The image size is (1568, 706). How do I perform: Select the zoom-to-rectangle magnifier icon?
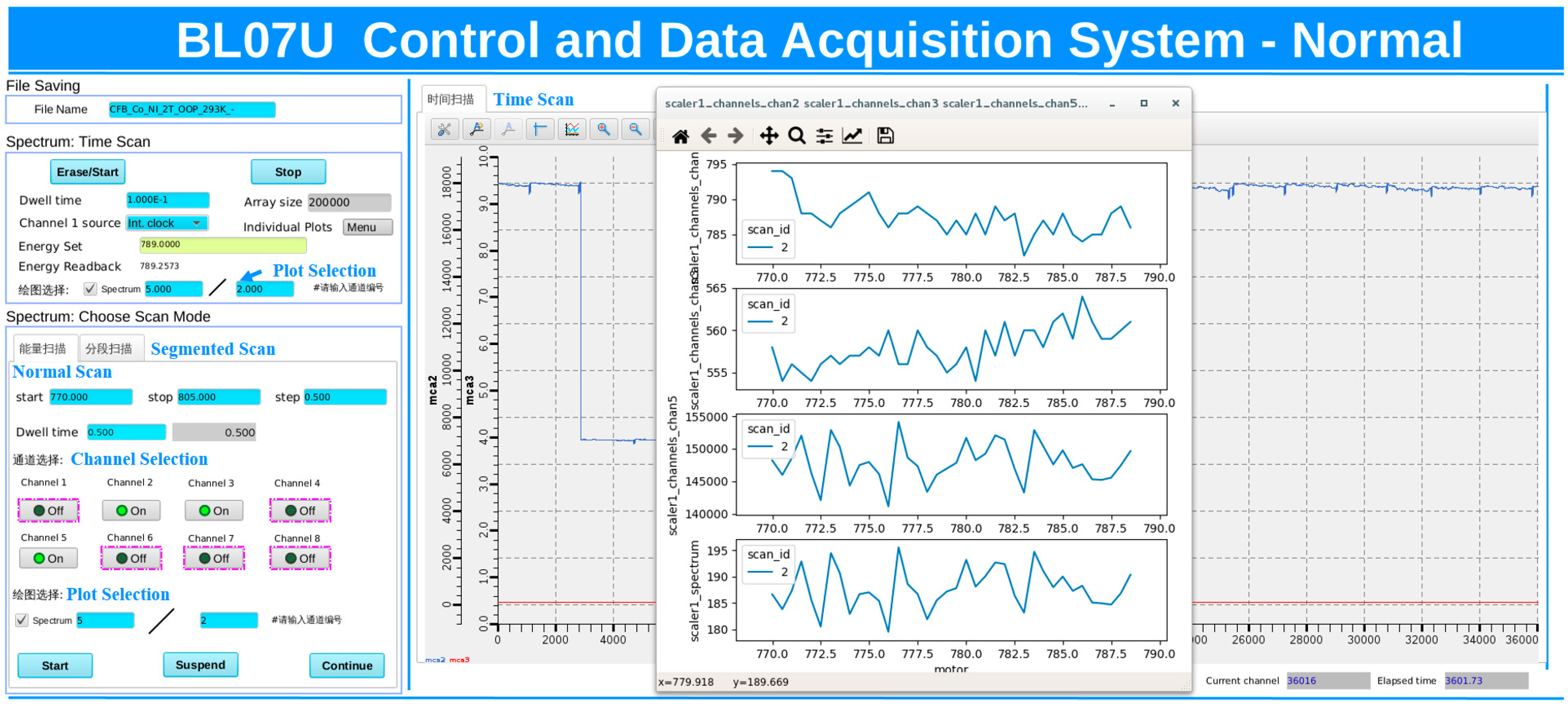796,136
